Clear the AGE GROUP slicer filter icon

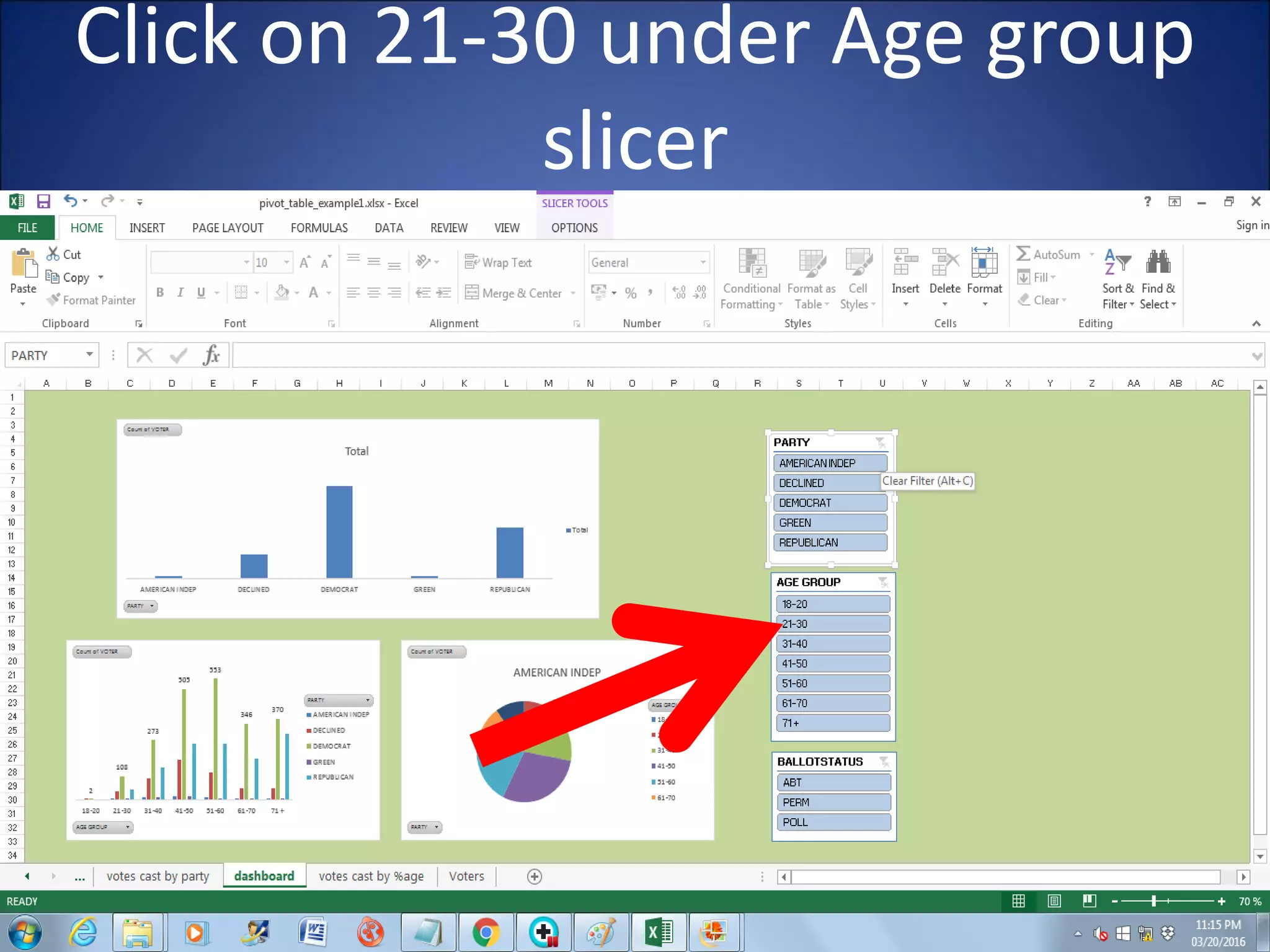tap(883, 582)
